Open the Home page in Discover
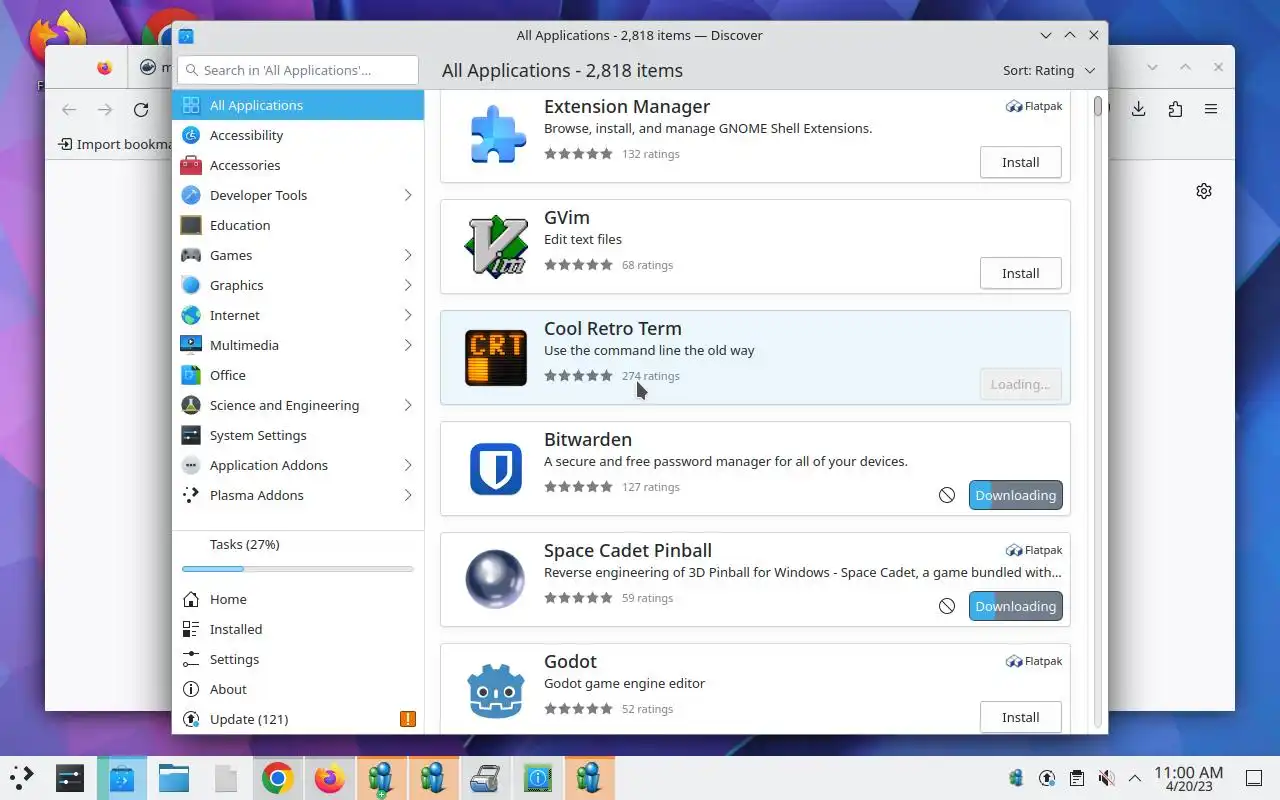Viewport: 1280px width, 800px height. (298, 599)
